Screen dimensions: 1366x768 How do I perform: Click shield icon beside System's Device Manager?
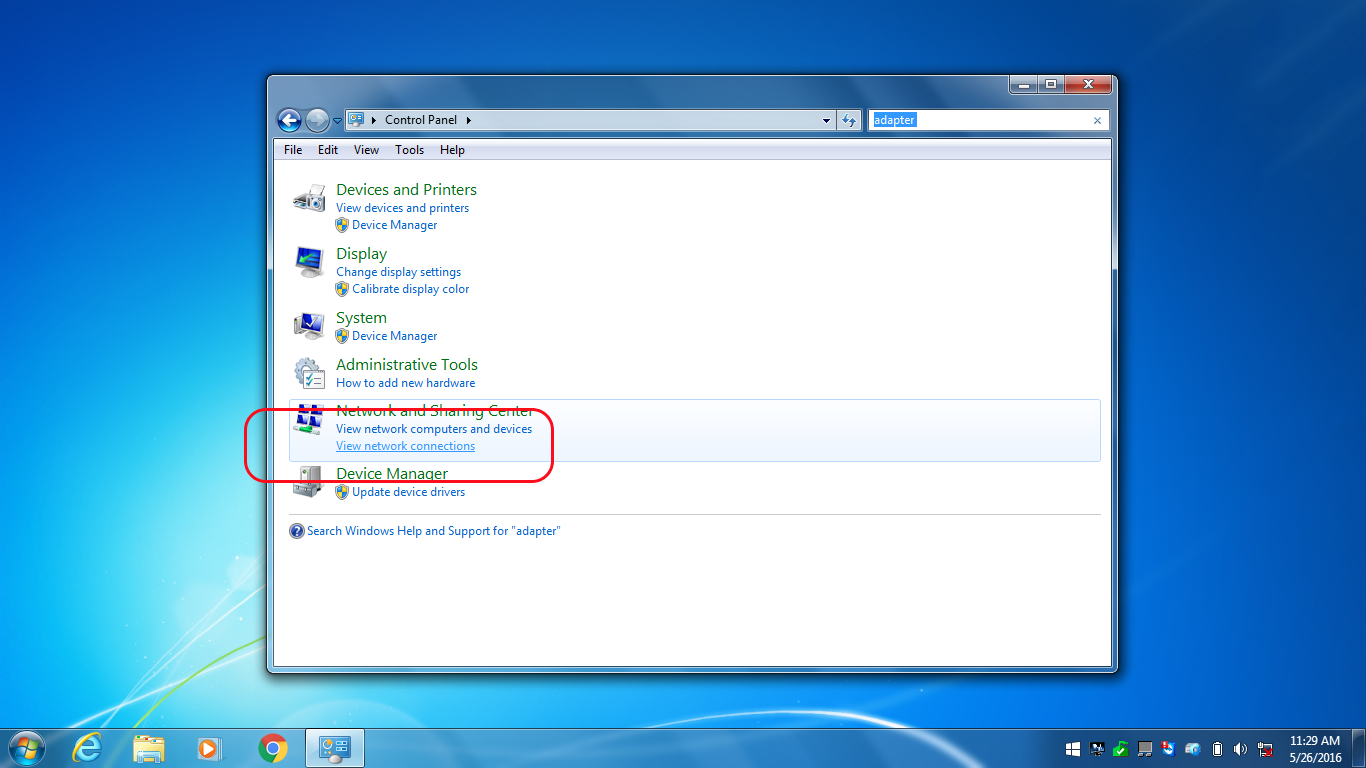point(342,336)
